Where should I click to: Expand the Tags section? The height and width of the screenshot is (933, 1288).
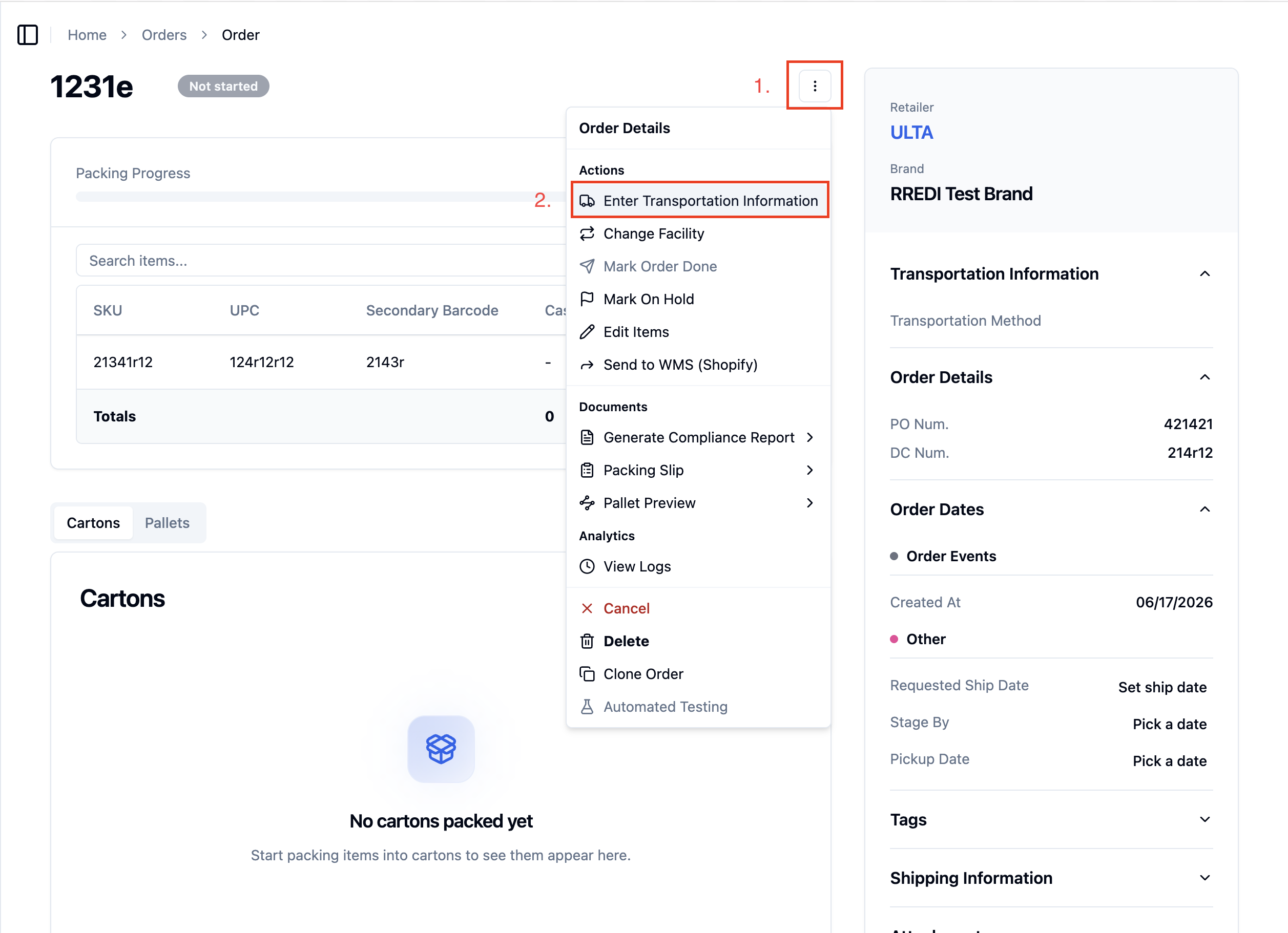point(1204,819)
